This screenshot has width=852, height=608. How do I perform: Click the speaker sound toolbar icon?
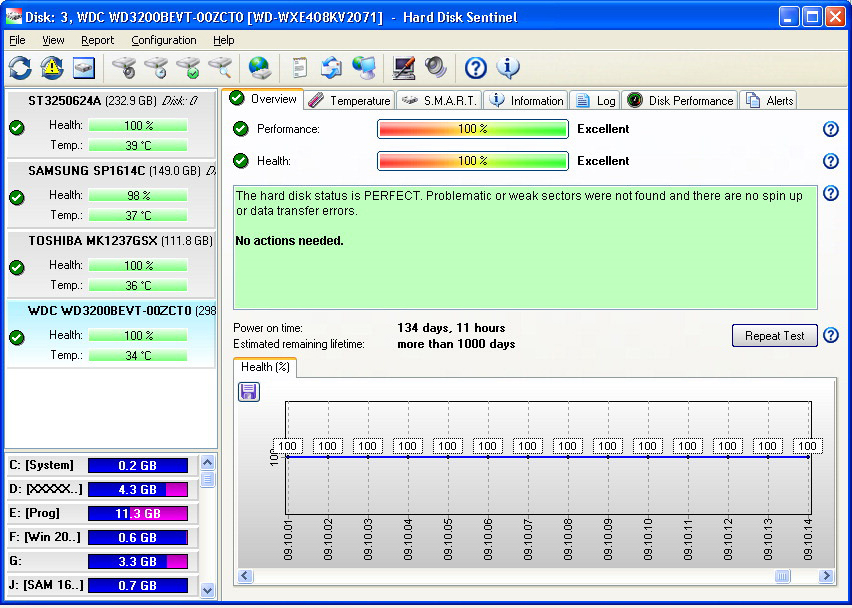click(x=436, y=68)
